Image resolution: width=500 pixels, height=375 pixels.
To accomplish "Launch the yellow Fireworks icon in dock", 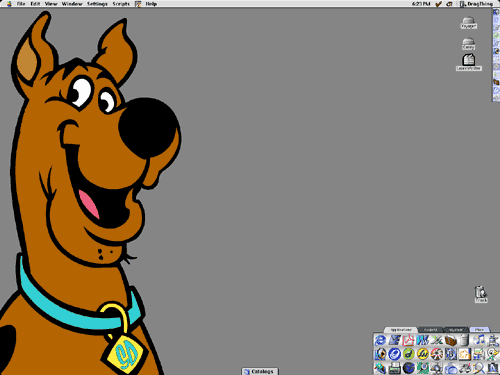I will (423, 354).
